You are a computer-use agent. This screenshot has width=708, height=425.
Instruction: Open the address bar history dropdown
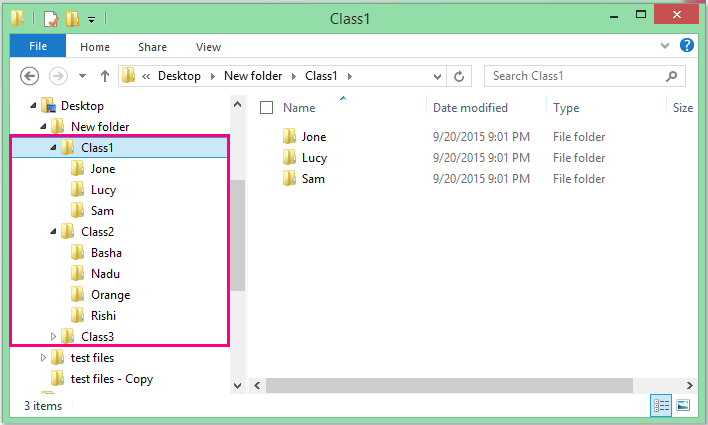[437, 76]
